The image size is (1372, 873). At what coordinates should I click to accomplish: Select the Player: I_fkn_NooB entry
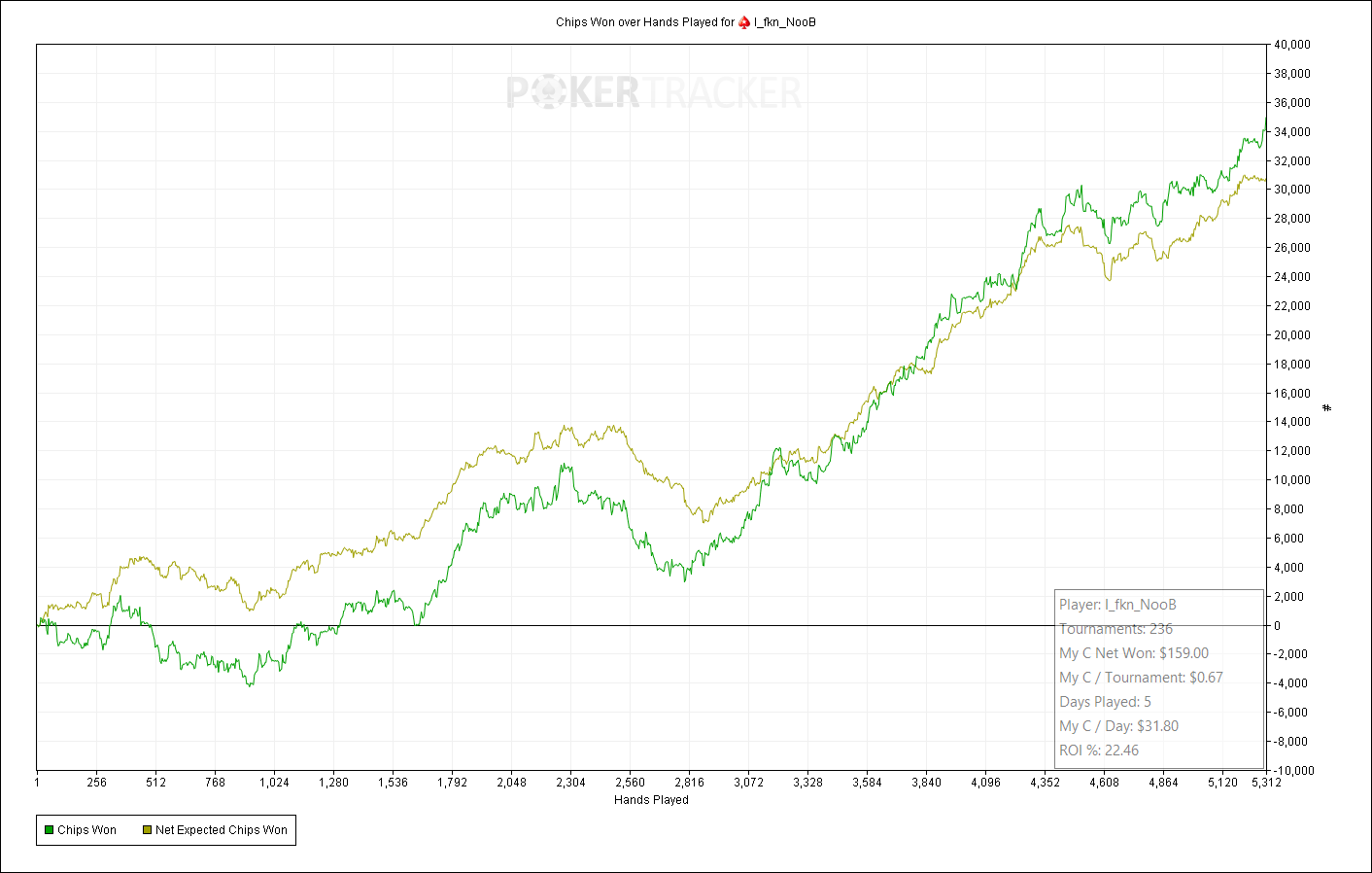1117,604
